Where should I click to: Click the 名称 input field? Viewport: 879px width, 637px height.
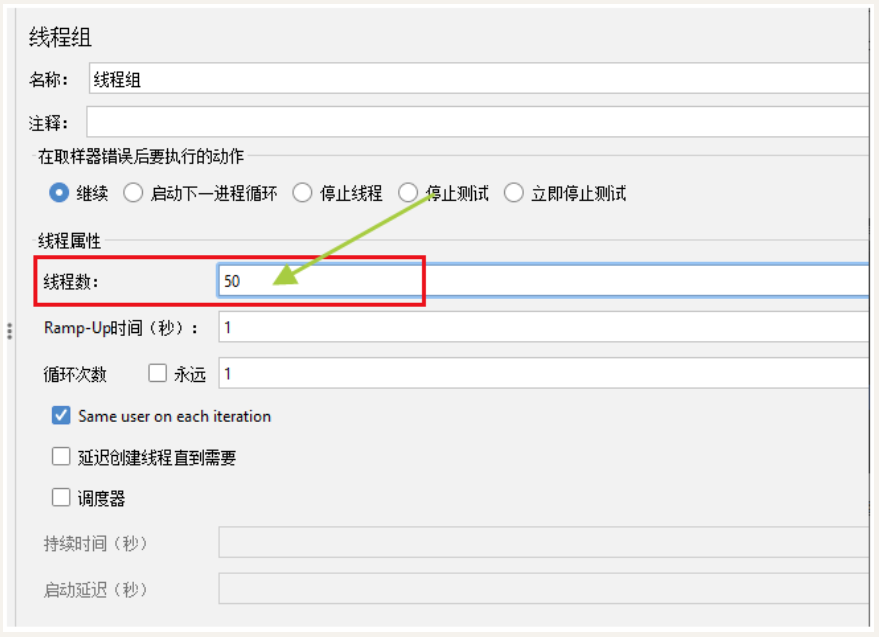click(x=479, y=79)
